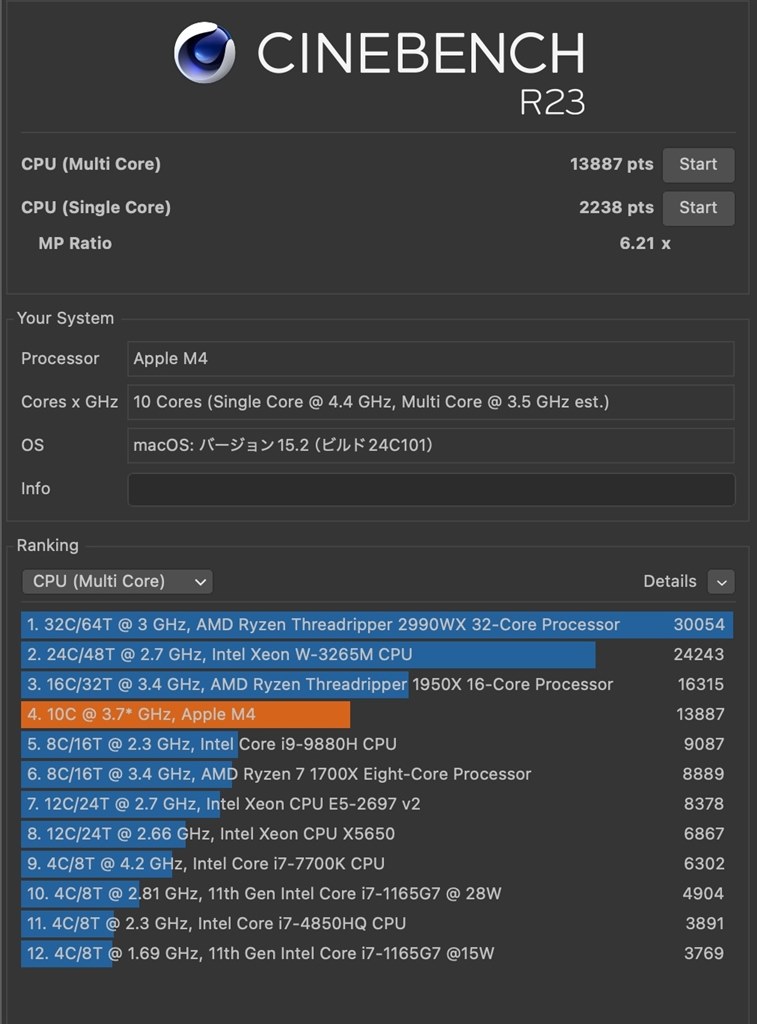Click the 13887 pts multi core score

[x=611, y=164]
